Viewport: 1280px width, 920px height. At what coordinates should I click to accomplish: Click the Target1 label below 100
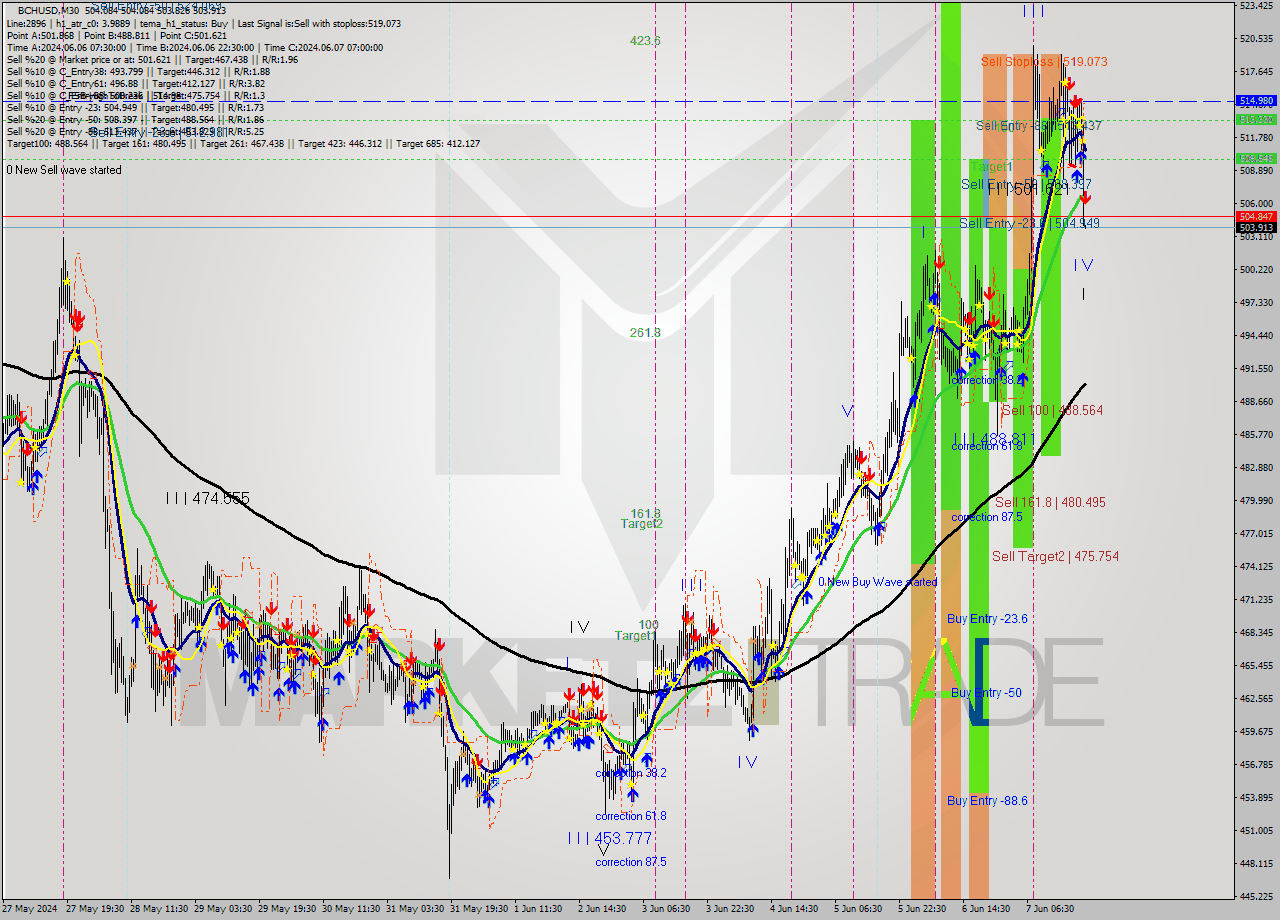635,636
